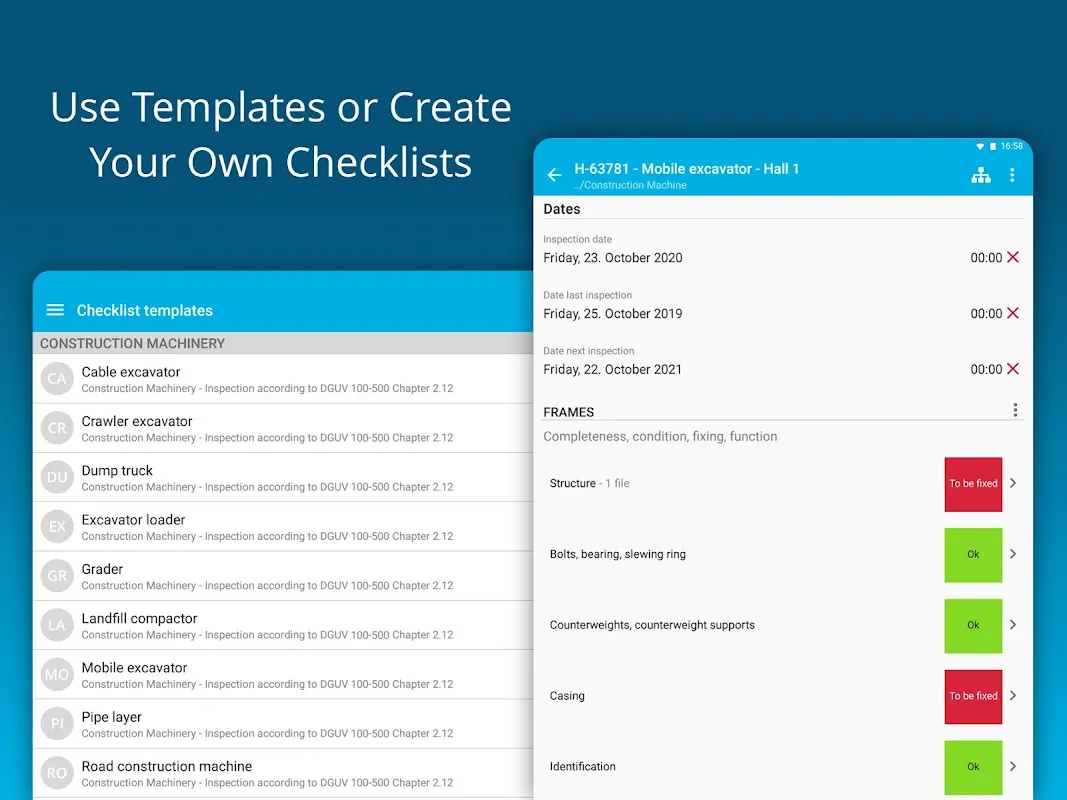Expand the Structure row chevron

pyautogui.click(x=1013, y=484)
